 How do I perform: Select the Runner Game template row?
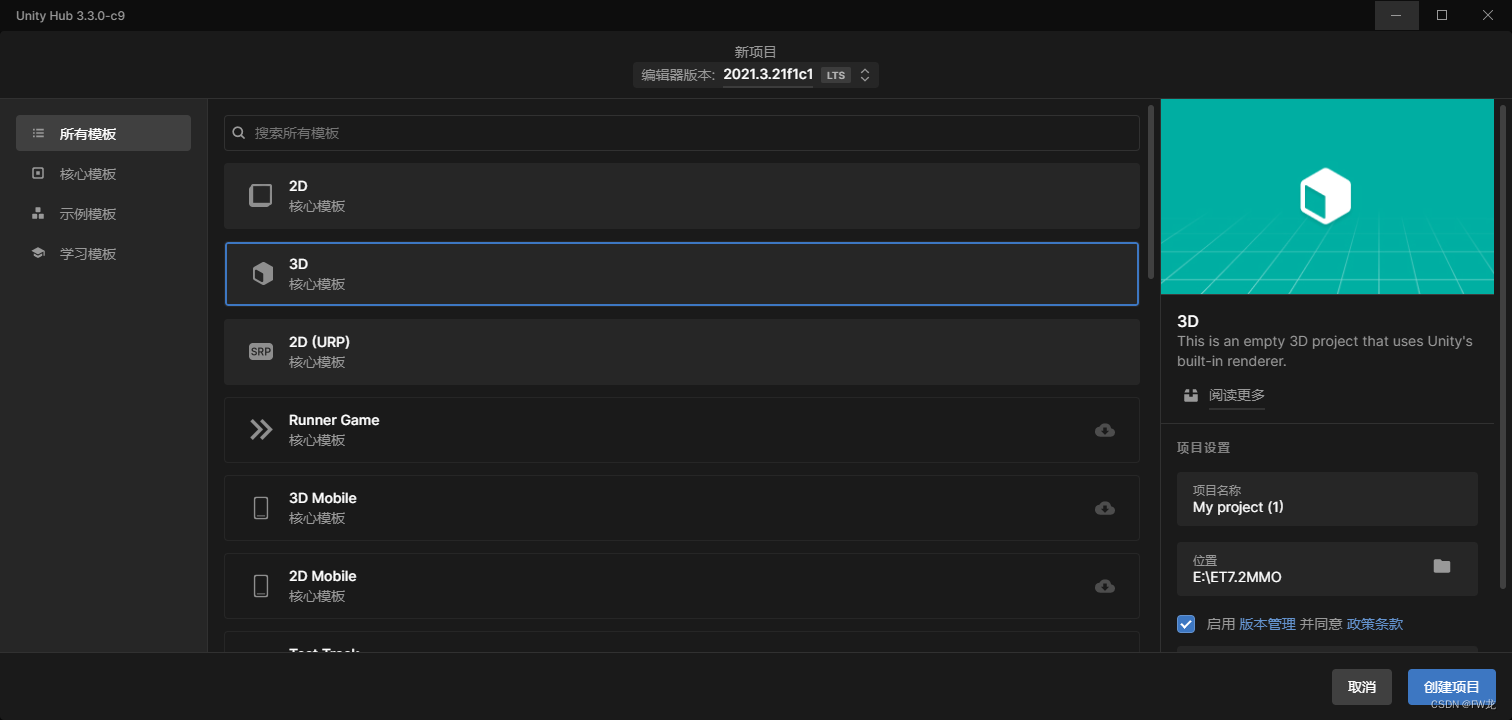tap(682, 430)
